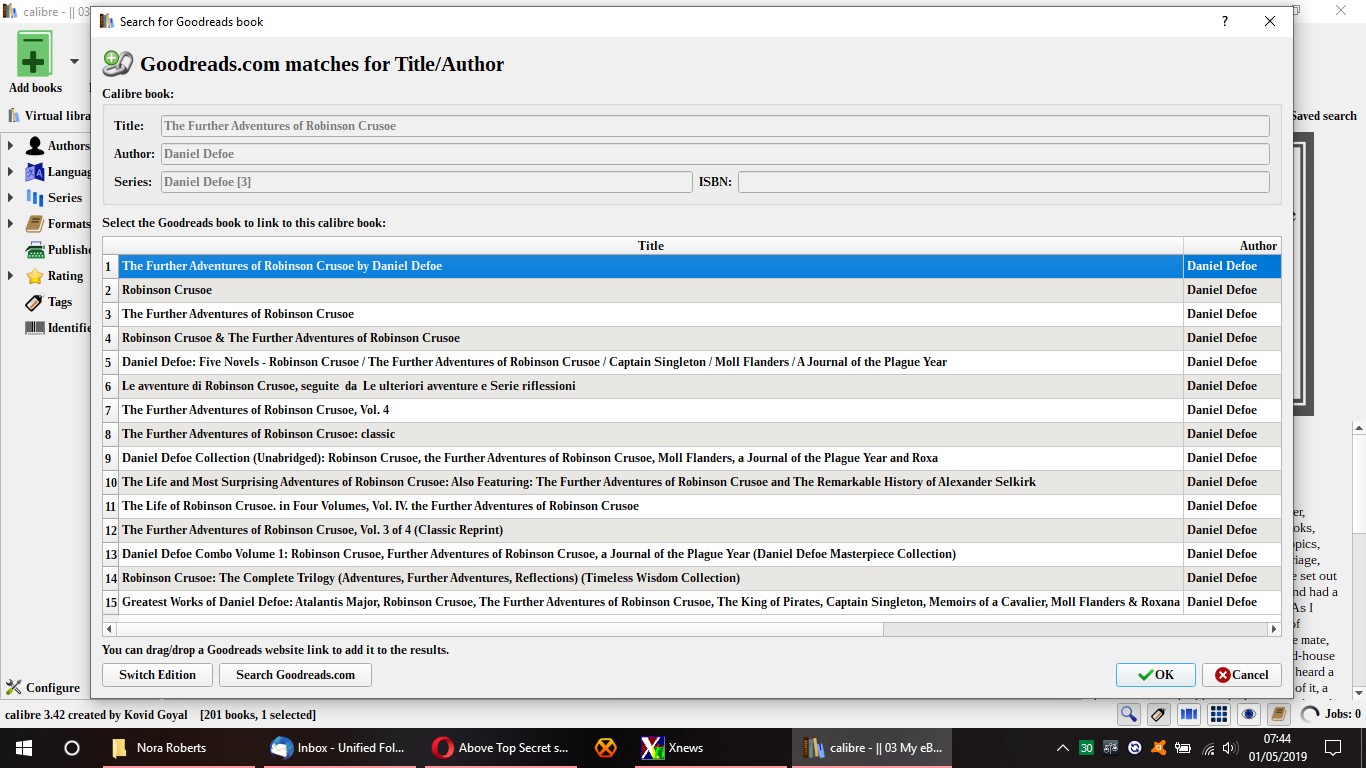Click the help question mark in dialog title bar

point(1225,21)
